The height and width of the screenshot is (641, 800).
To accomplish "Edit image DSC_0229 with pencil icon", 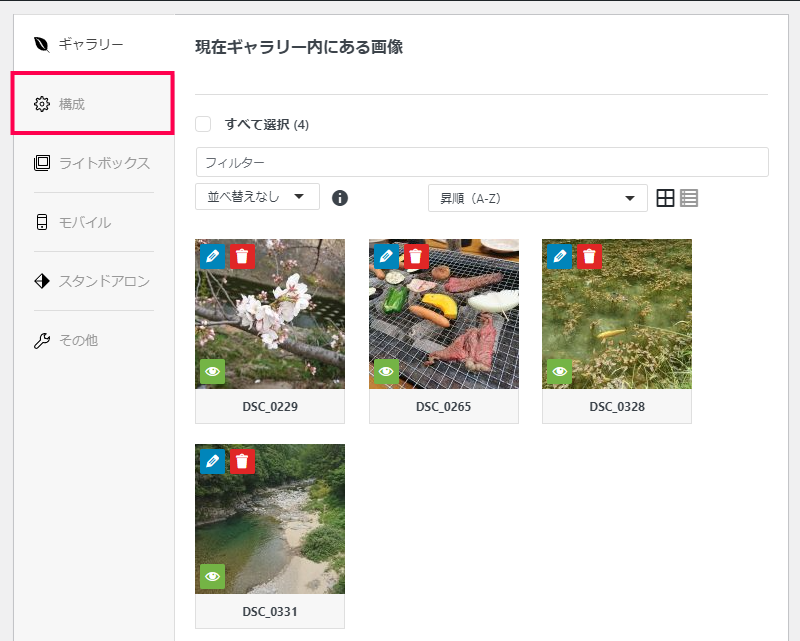I will (212, 256).
